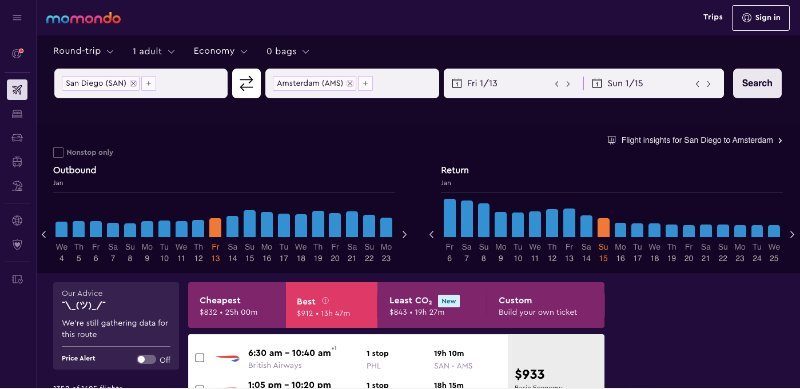Open the Round-trip dropdown
Screen dimensions: 800x389
(x=83, y=51)
